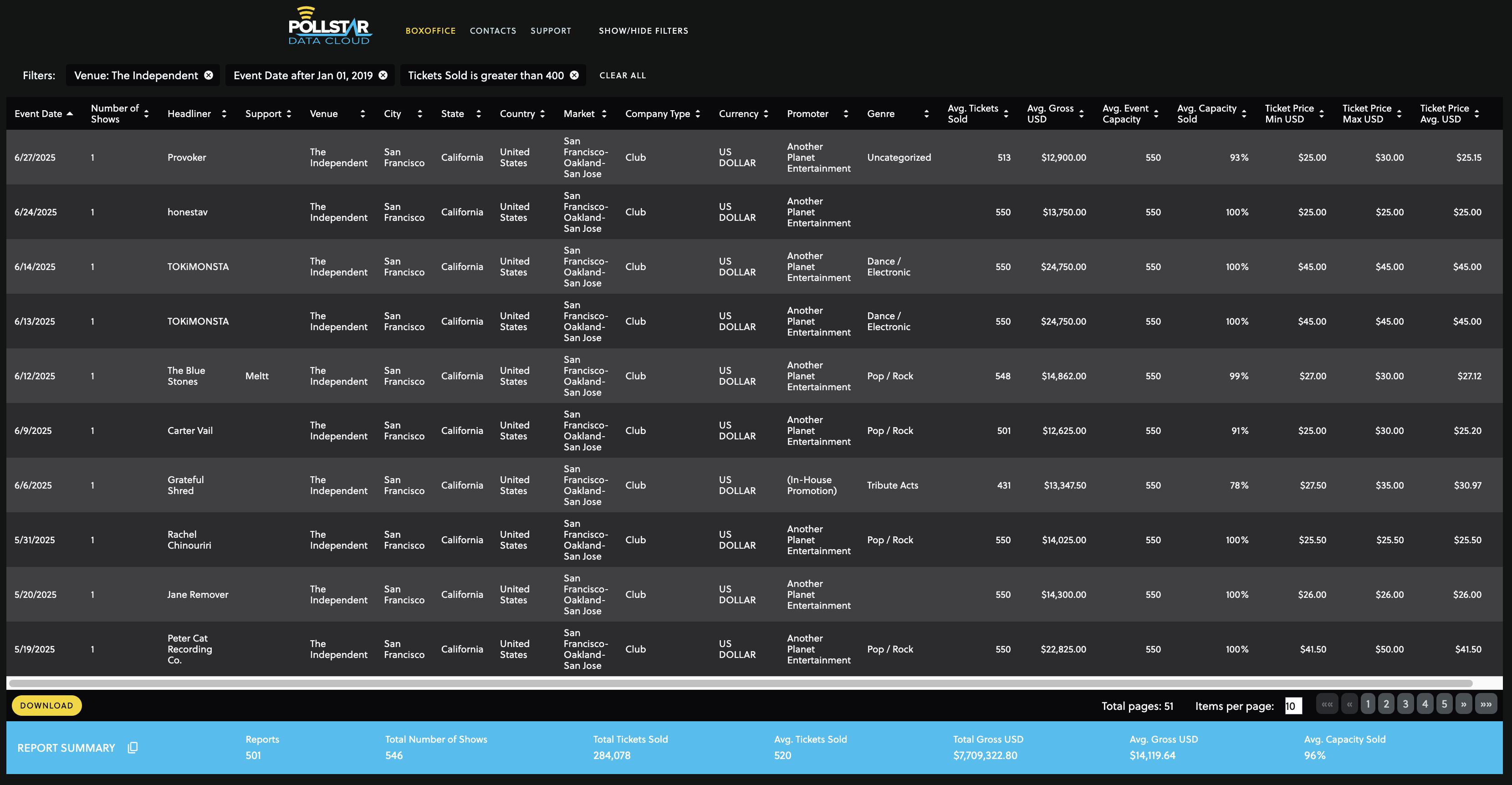Click the horizontal table scrollbar
The height and width of the screenshot is (785, 1512).
click(740, 683)
